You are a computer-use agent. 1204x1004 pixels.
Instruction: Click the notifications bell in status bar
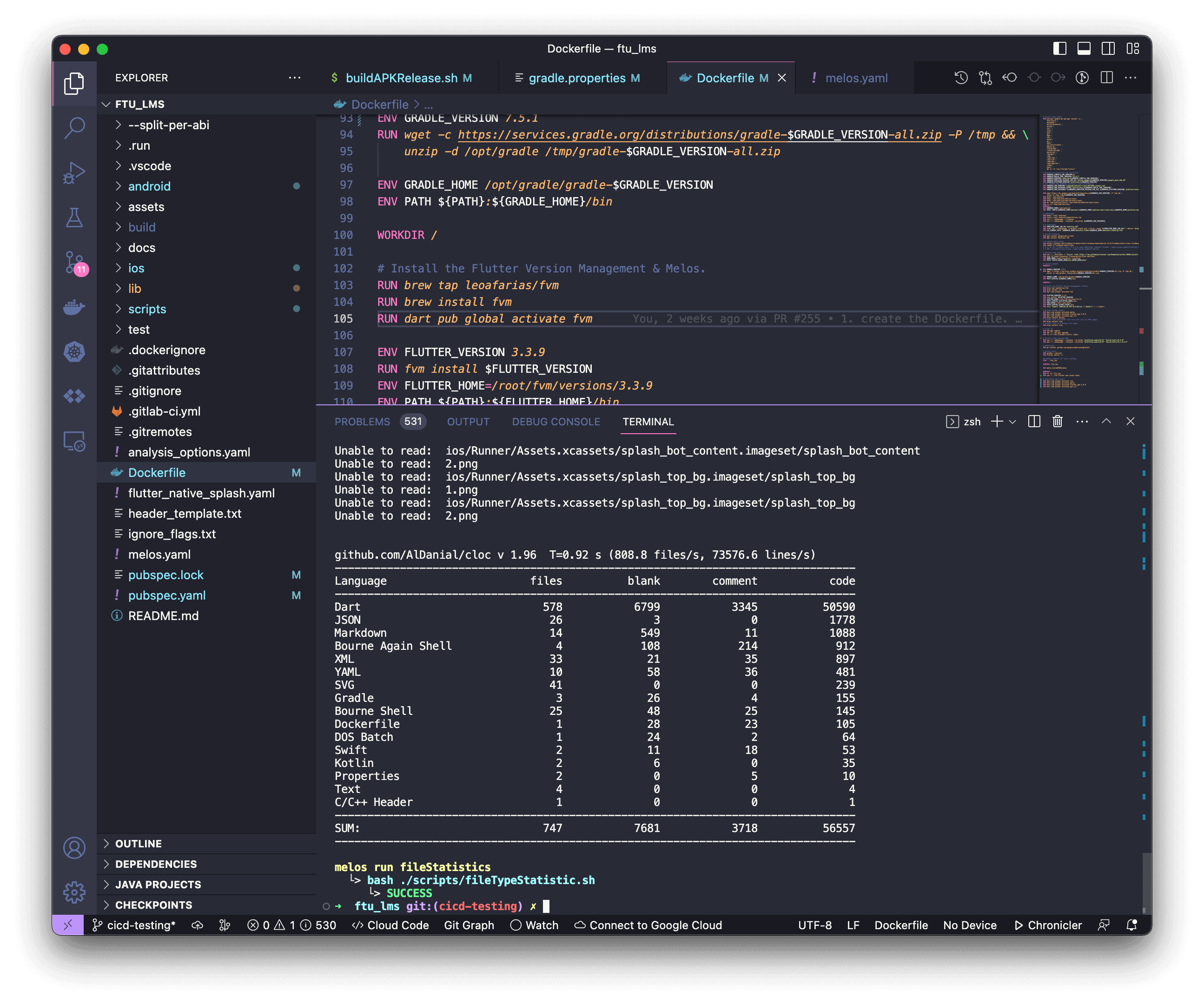click(1131, 925)
